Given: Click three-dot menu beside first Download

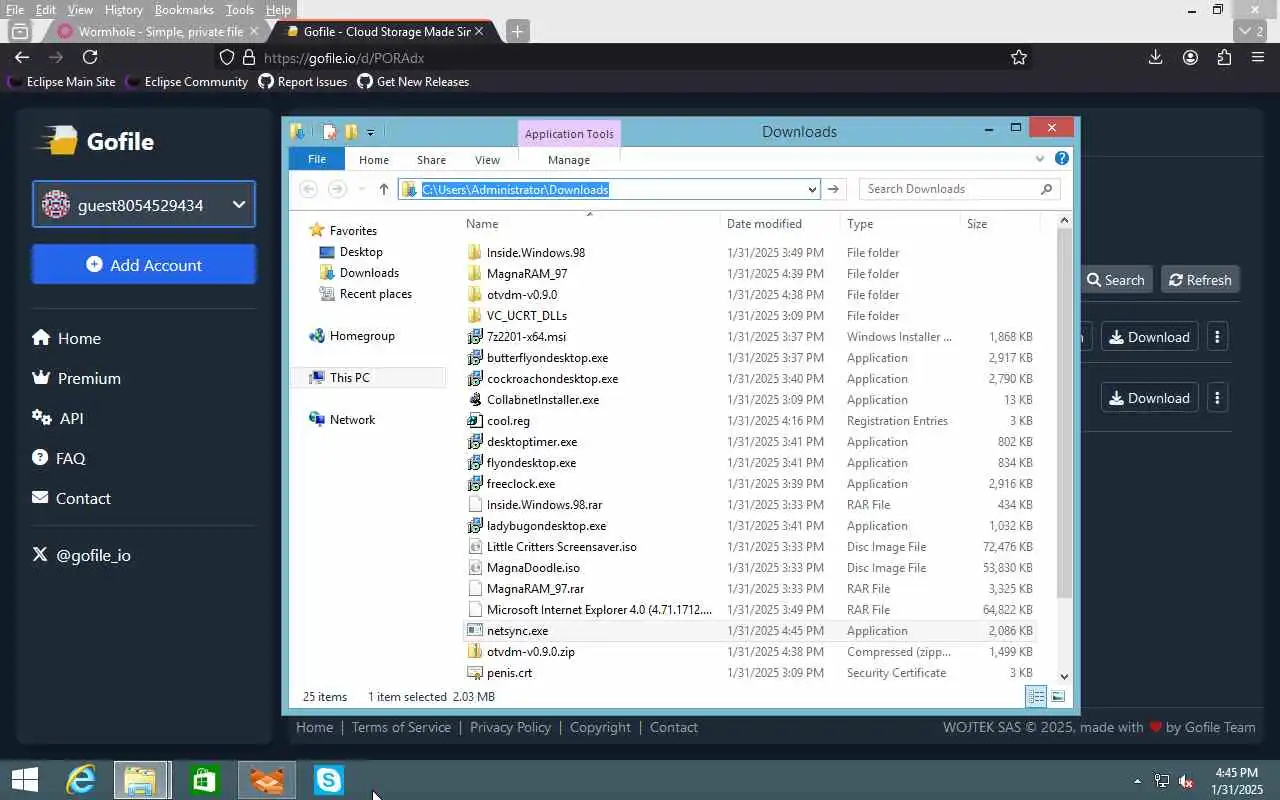Looking at the screenshot, I should (1217, 337).
